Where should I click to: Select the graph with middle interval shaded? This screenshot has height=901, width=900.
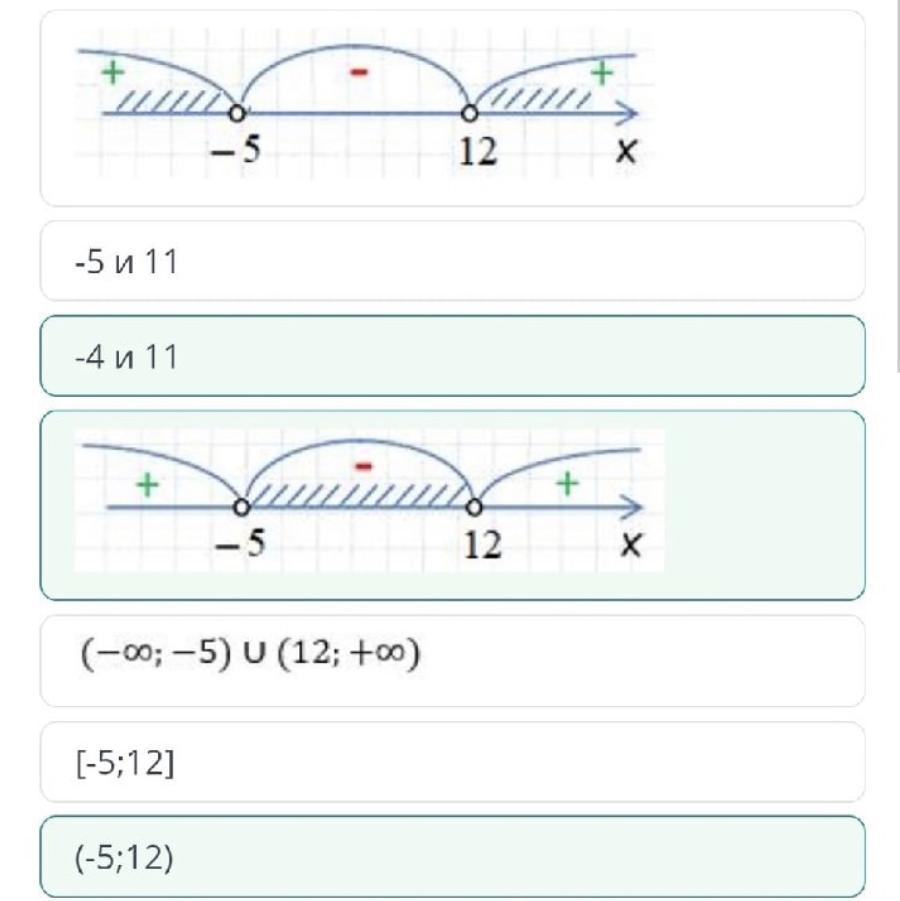point(452,504)
